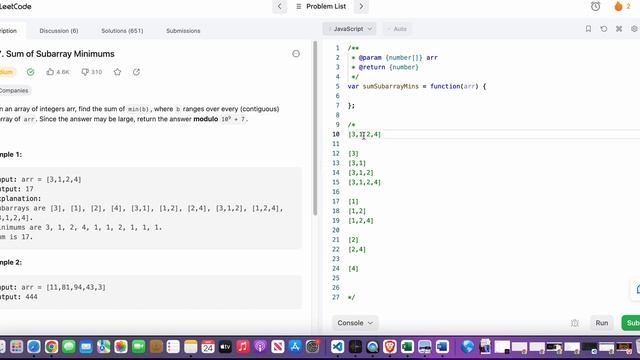640x360 pixels.
Task: Open editor settings gear icon
Action: pyautogui.click(x=634, y=29)
